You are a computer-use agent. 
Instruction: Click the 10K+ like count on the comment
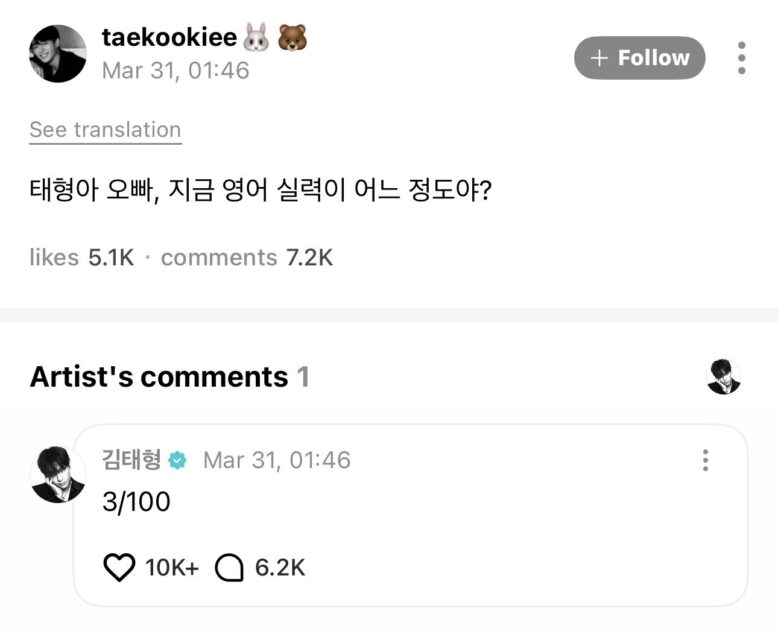point(172,568)
